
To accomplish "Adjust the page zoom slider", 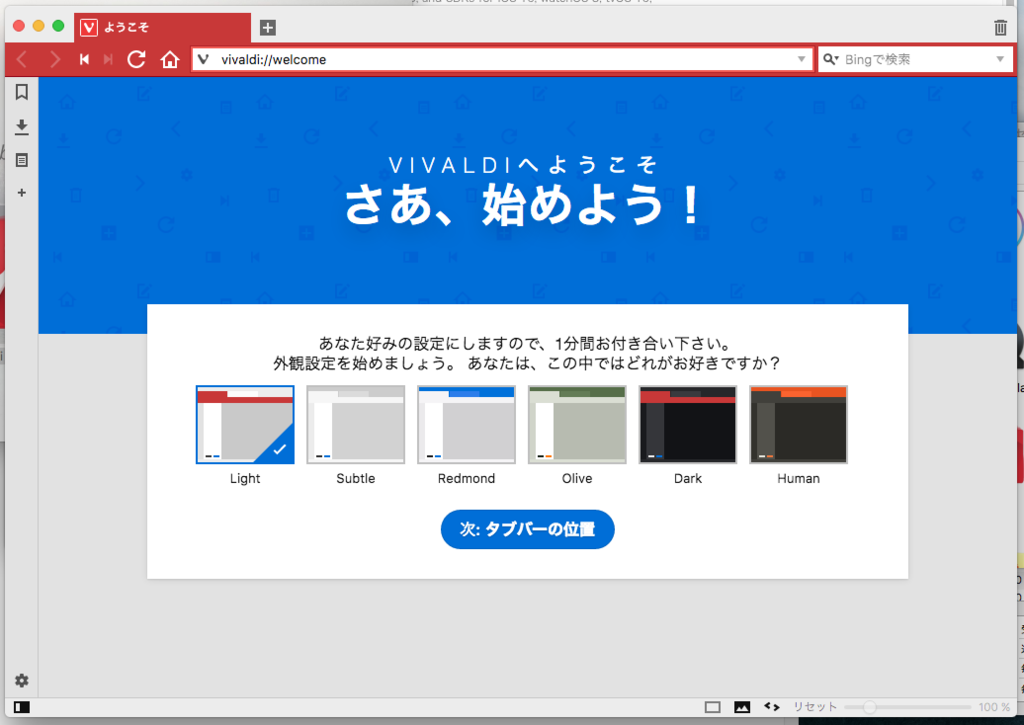I will point(907,707).
